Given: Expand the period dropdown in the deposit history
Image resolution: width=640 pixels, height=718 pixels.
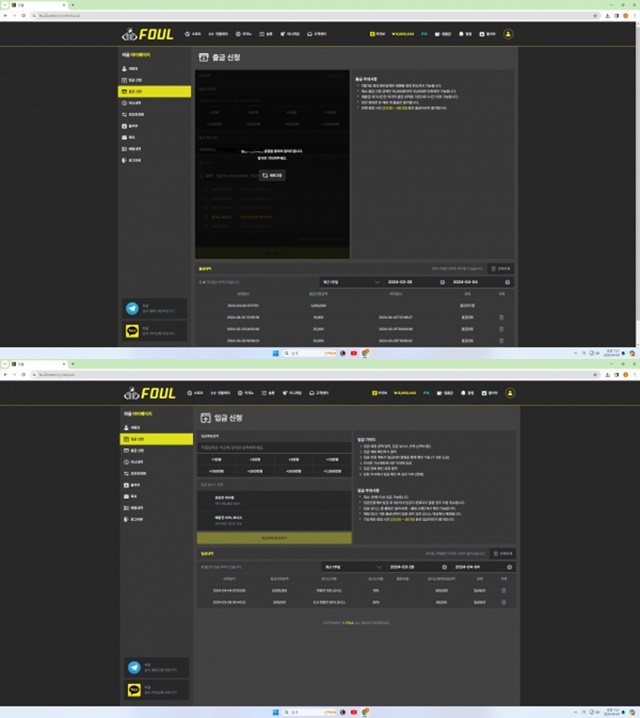Looking at the screenshot, I should (352, 567).
